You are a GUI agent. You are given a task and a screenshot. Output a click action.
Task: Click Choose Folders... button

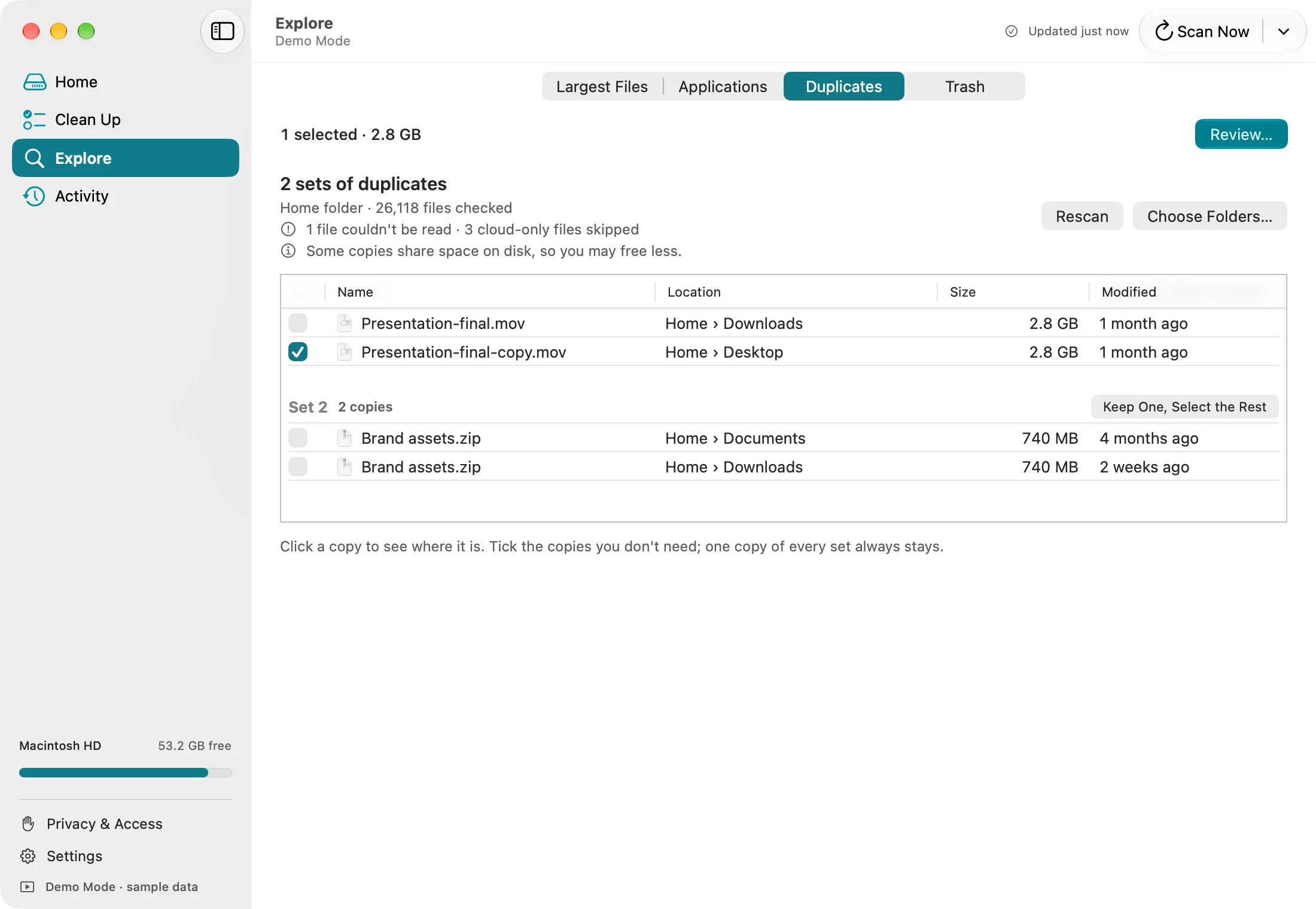pyautogui.click(x=1210, y=216)
